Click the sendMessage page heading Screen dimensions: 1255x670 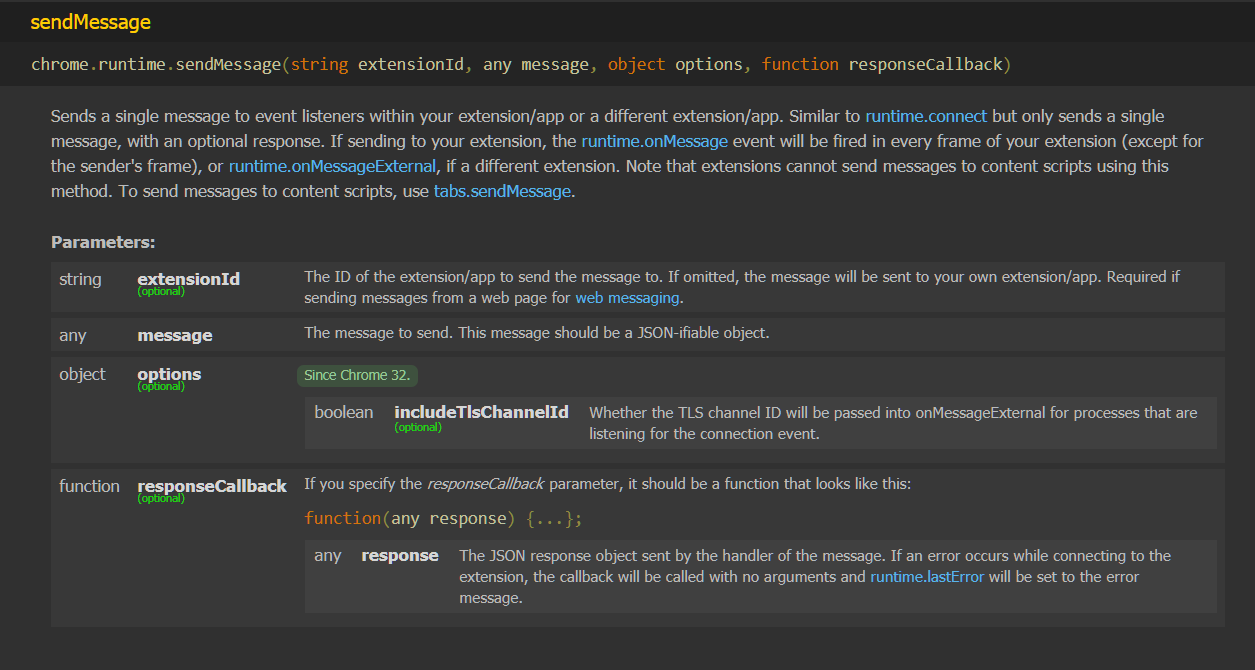[90, 21]
